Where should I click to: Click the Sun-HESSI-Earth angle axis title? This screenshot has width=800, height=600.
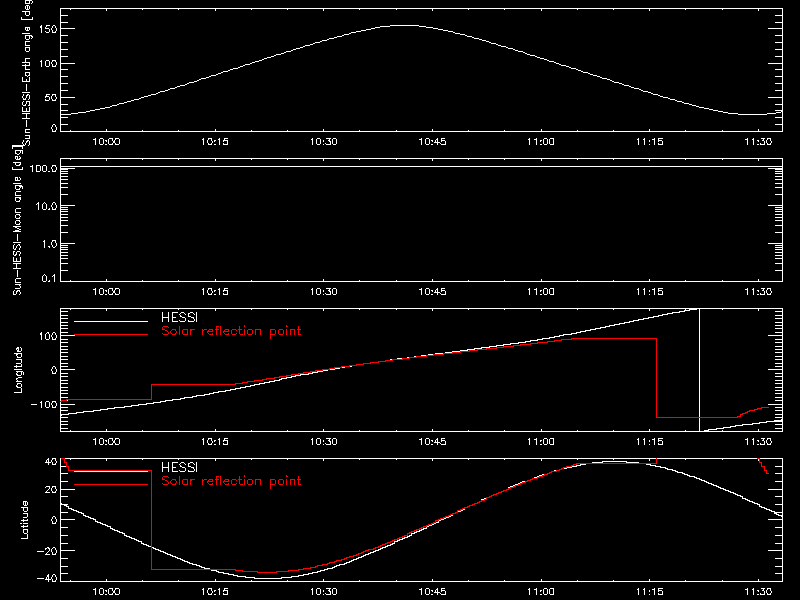(27, 71)
